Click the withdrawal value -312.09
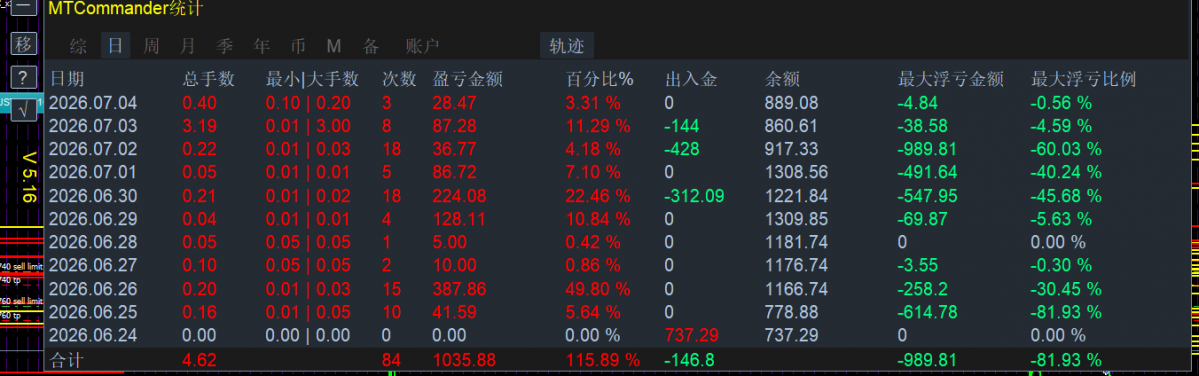 695,196
